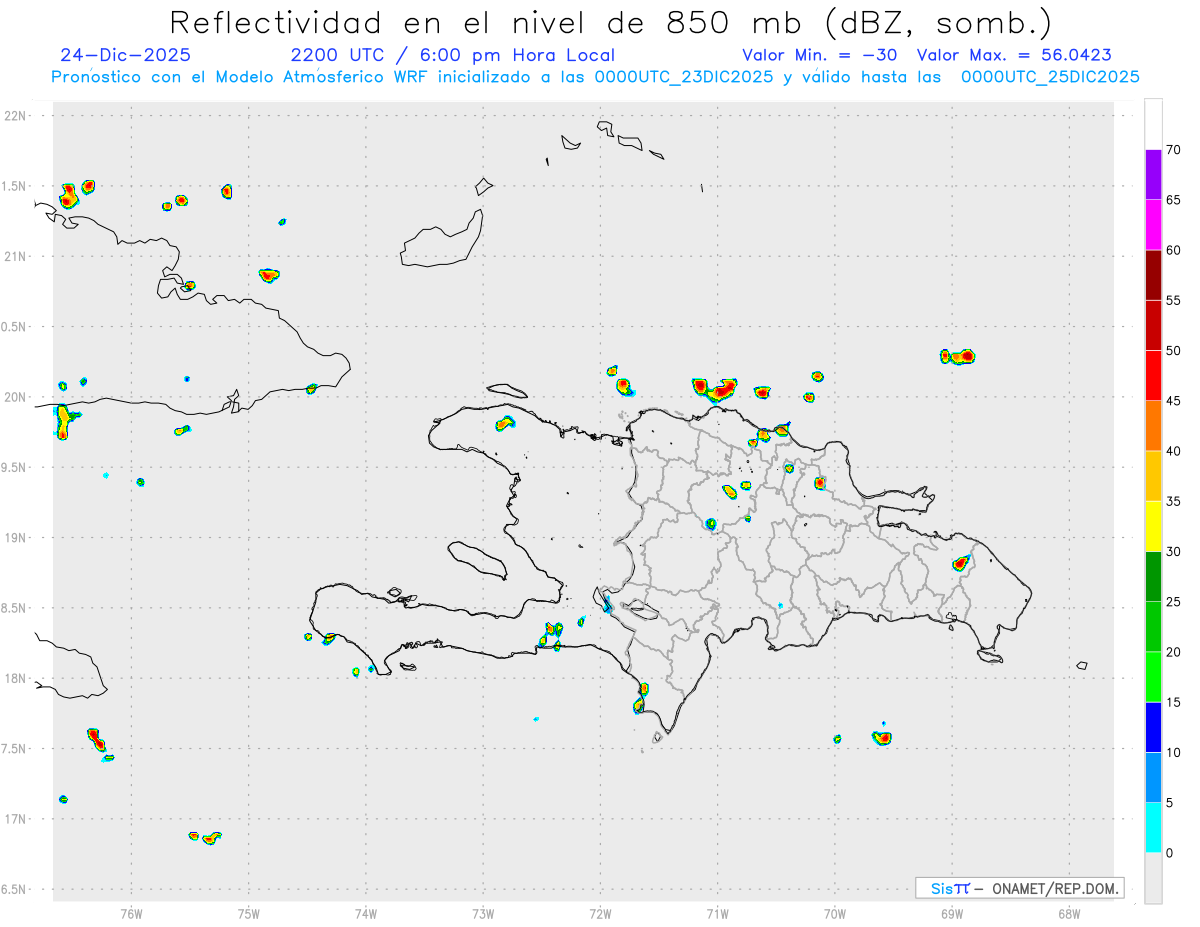Pick the bright green 15-20 dBZ colorbar segment
Viewport: 1200px width, 927px height.
(x=1153, y=677)
